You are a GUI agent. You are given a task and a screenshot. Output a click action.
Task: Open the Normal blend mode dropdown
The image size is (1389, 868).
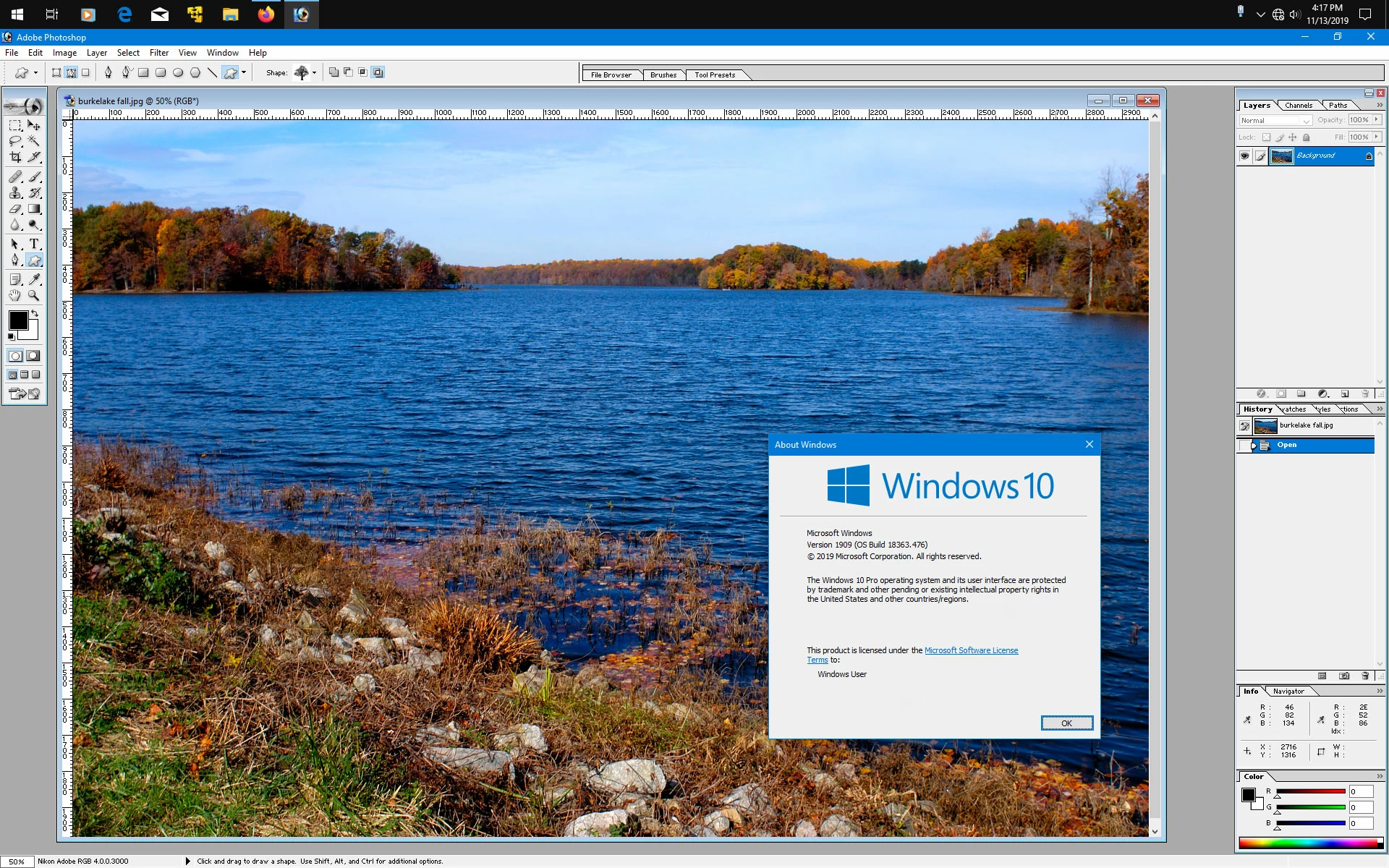click(1275, 121)
